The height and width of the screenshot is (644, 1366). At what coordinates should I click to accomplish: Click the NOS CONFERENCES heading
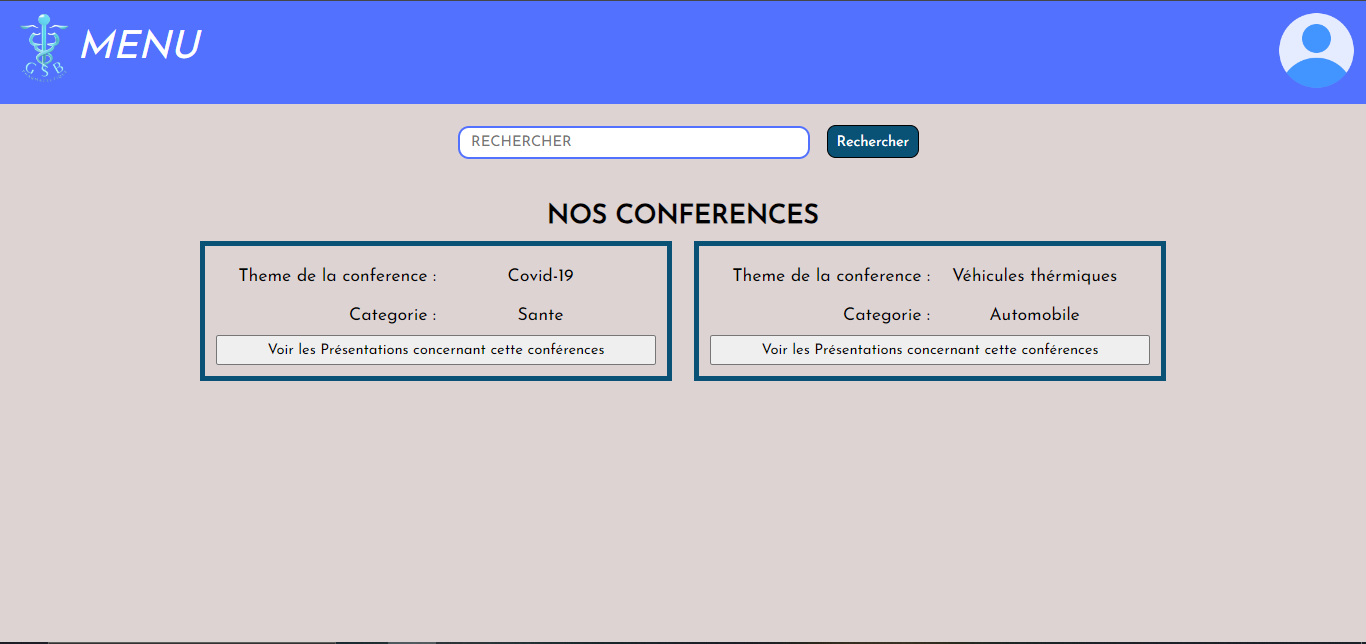[683, 215]
